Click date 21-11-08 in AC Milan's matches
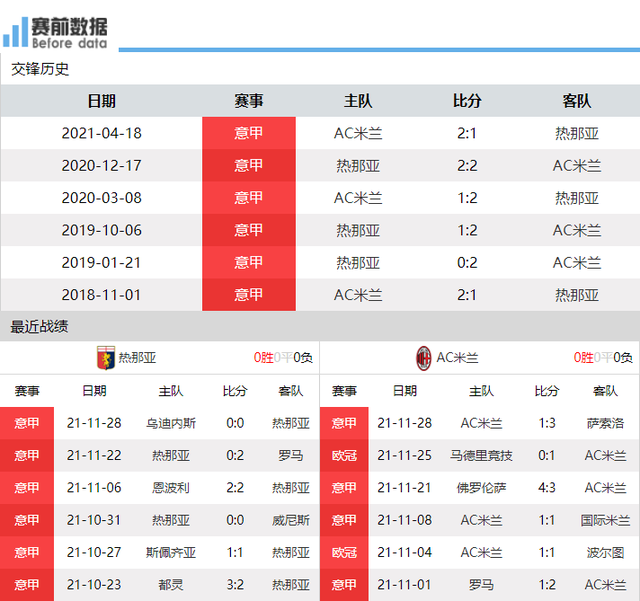The image size is (640, 601). 404,520
